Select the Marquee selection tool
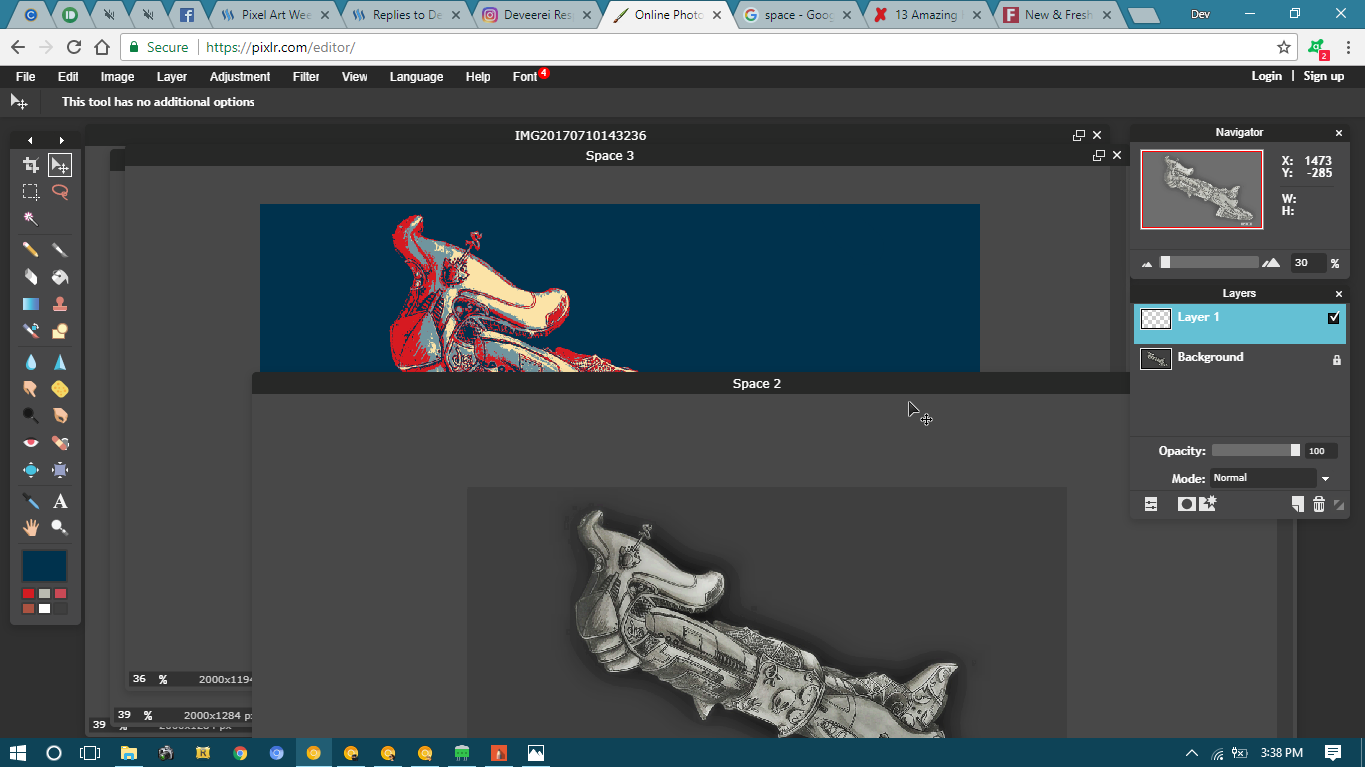This screenshot has width=1365, height=767. pyautogui.click(x=31, y=192)
